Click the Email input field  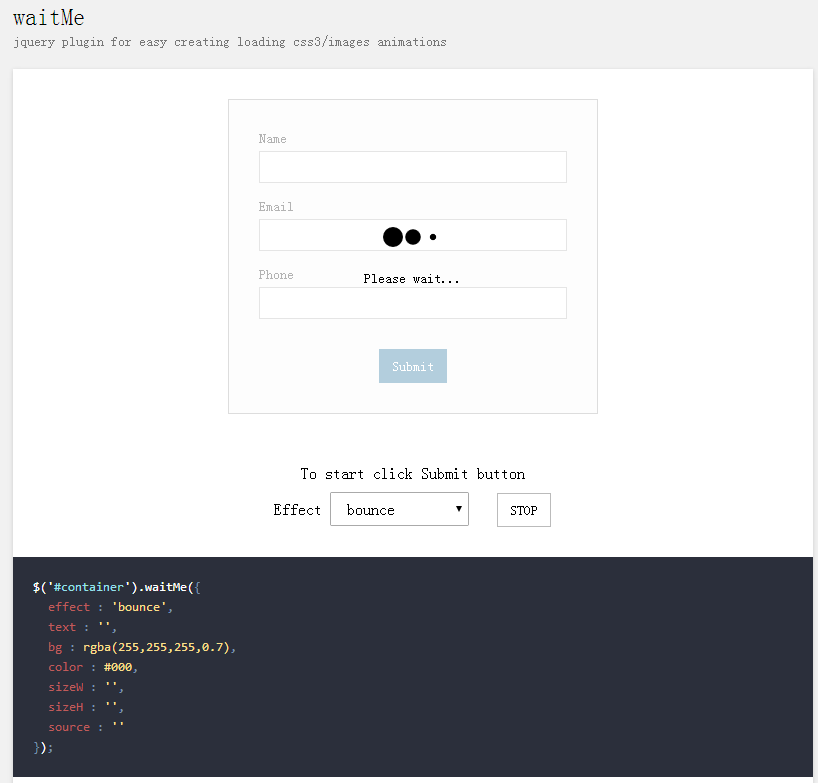point(413,235)
